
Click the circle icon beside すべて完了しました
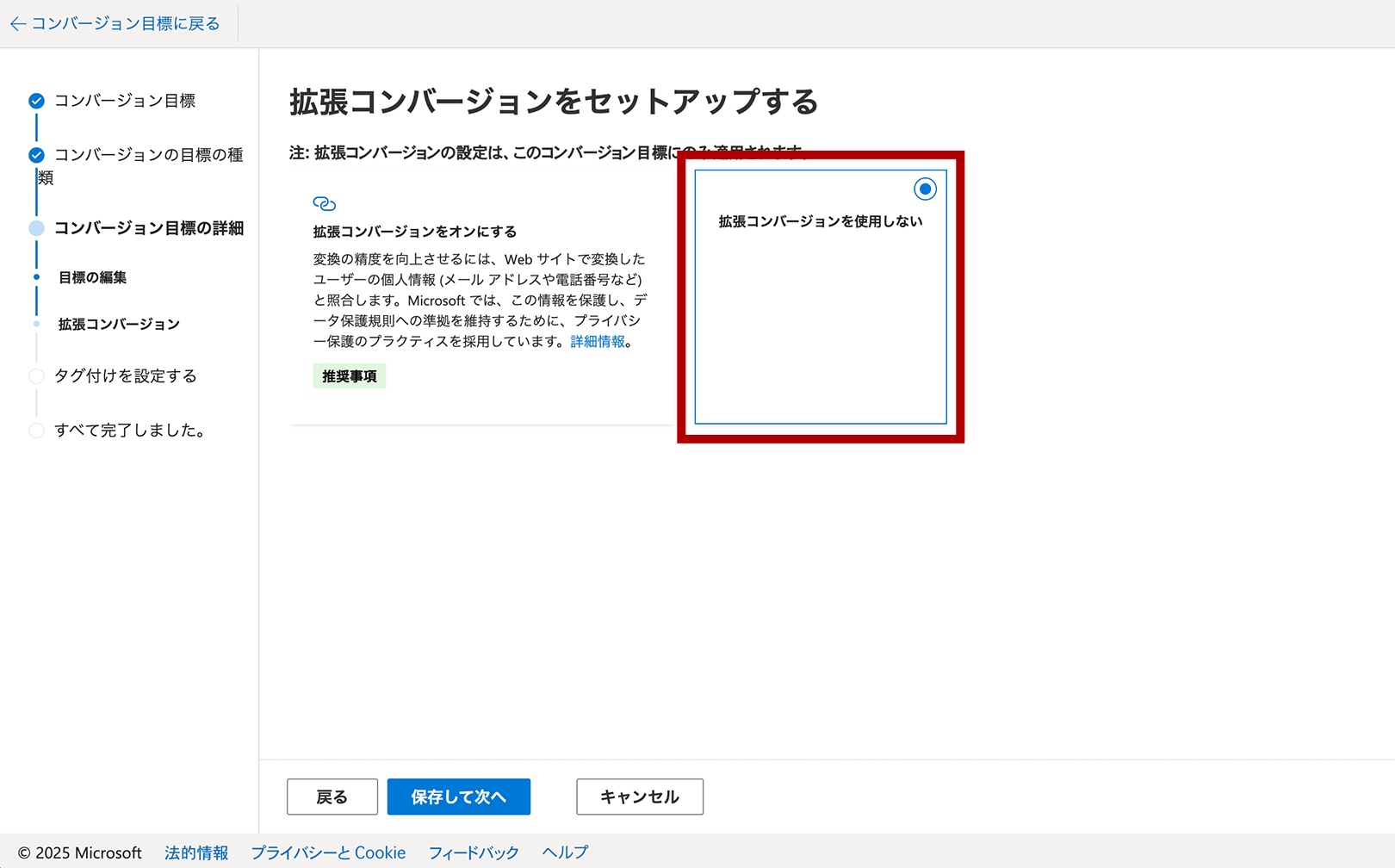(x=36, y=431)
